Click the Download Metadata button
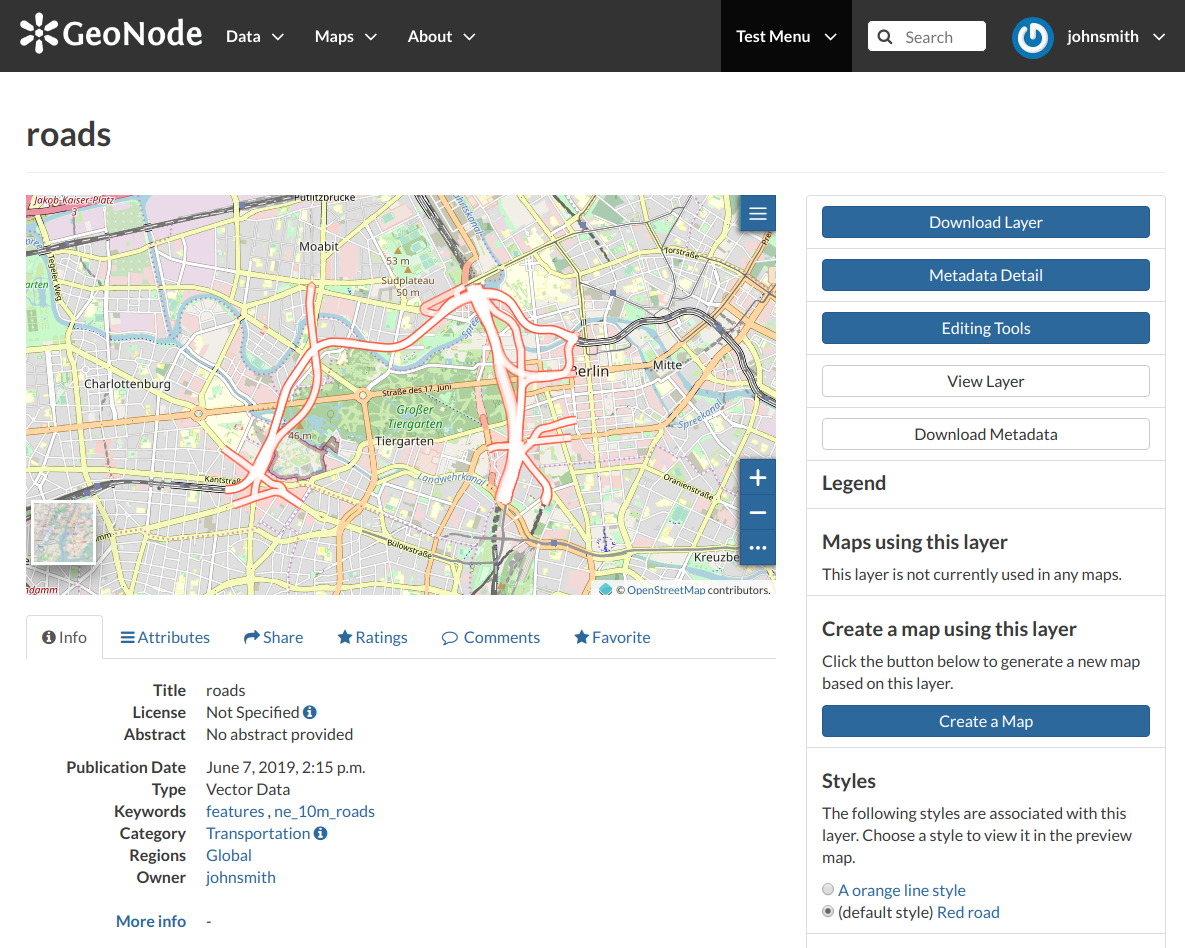This screenshot has width=1185, height=948. tap(985, 434)
